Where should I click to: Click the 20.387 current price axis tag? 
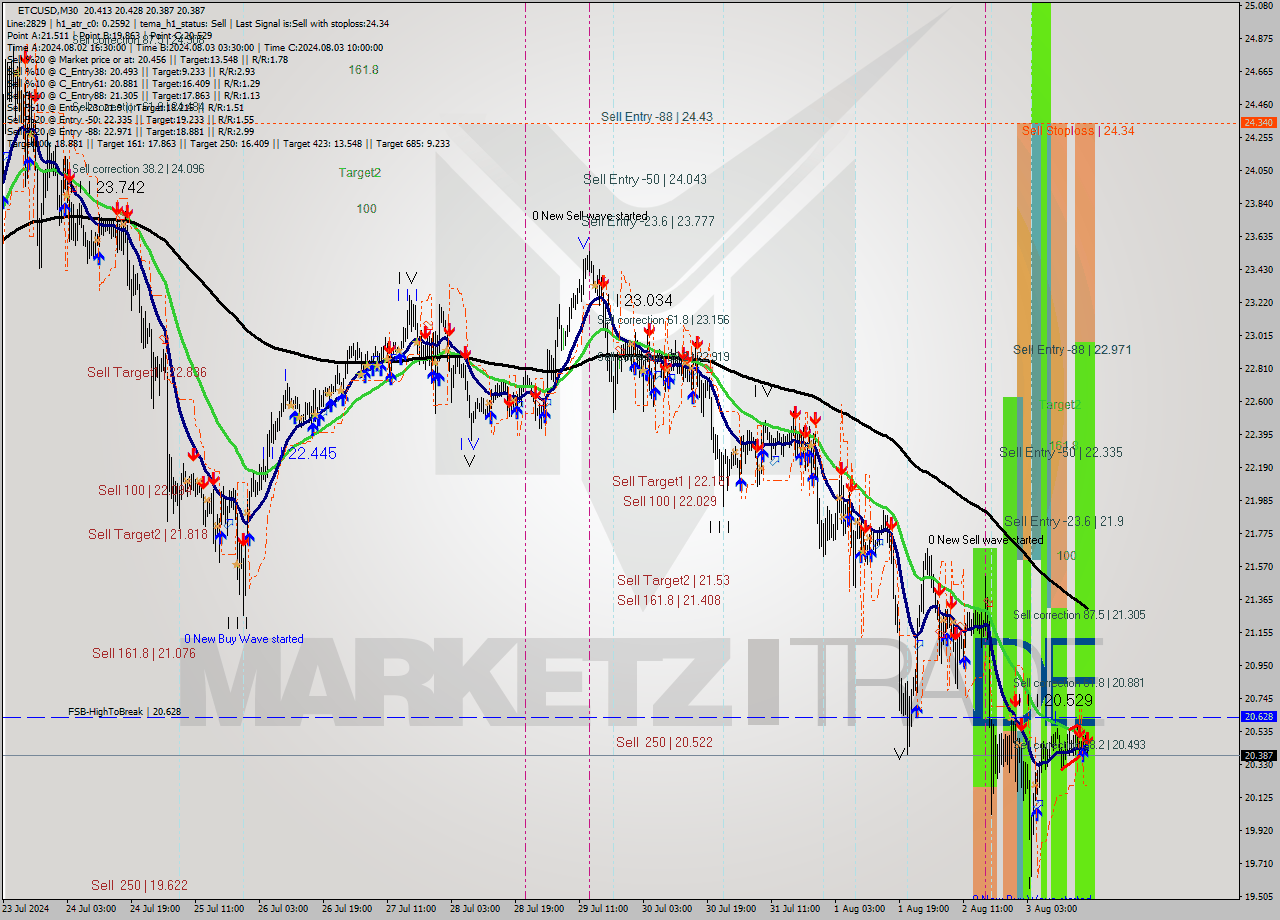tap(1258, 756)
